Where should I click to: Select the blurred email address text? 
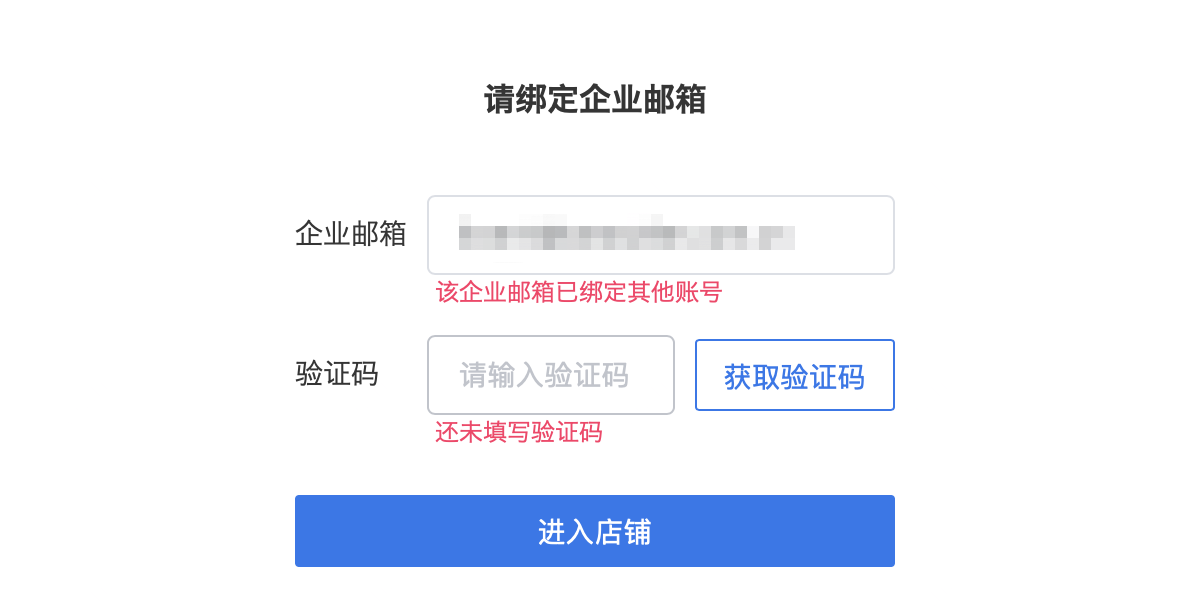pos(625,236)
